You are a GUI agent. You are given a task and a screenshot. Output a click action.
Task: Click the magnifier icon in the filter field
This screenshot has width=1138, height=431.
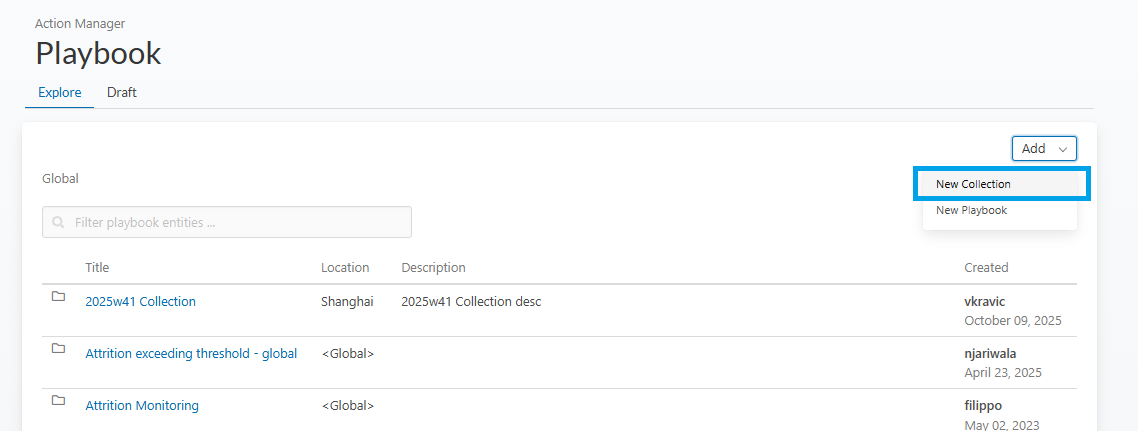click(x=59, y=222)
